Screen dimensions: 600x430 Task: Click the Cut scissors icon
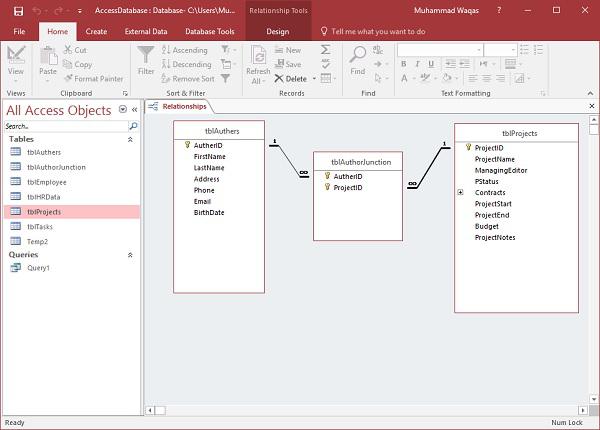[x=67, y=50]
